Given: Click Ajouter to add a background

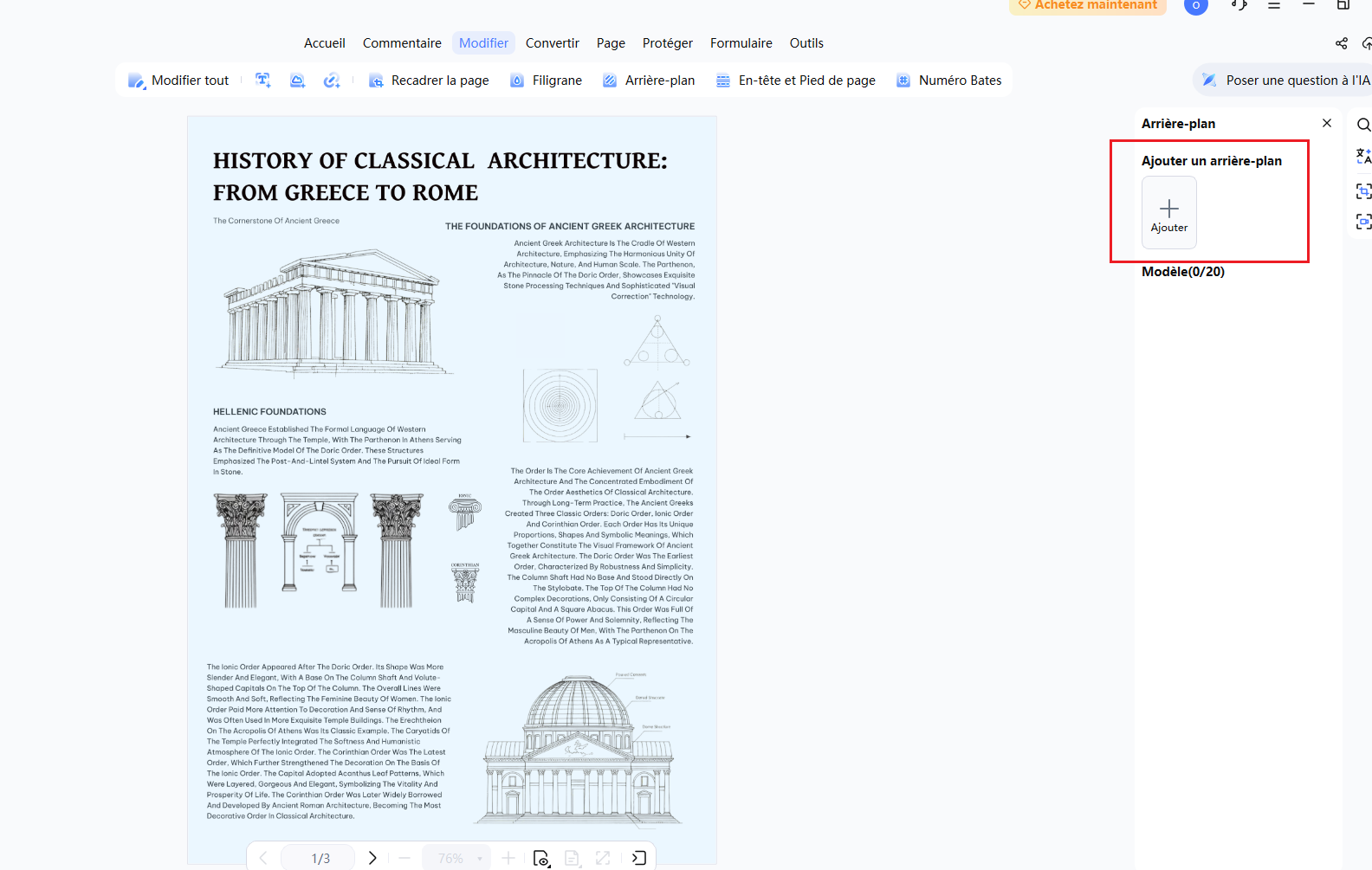Looking at the screenshot, I should [1169, 213].
